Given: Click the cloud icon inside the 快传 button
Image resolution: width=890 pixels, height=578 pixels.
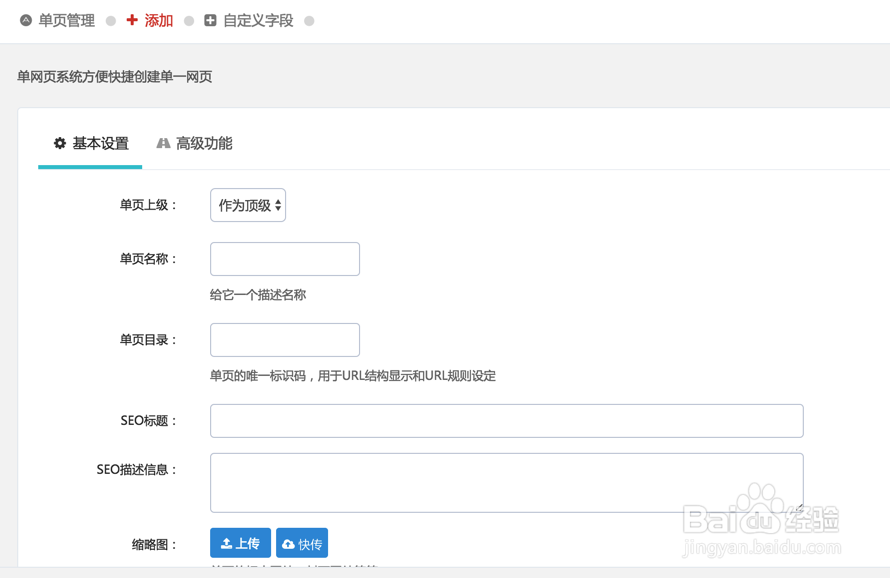Looking at the screenshot, I should tap(289, 543).
